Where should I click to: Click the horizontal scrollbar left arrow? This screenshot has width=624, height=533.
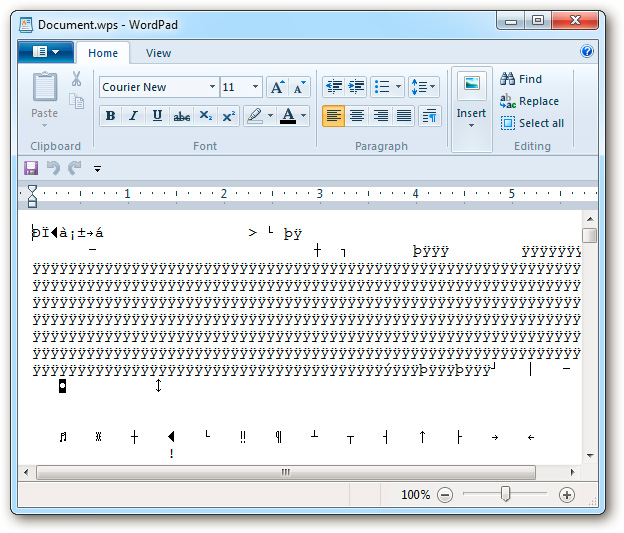coord(26,472)
